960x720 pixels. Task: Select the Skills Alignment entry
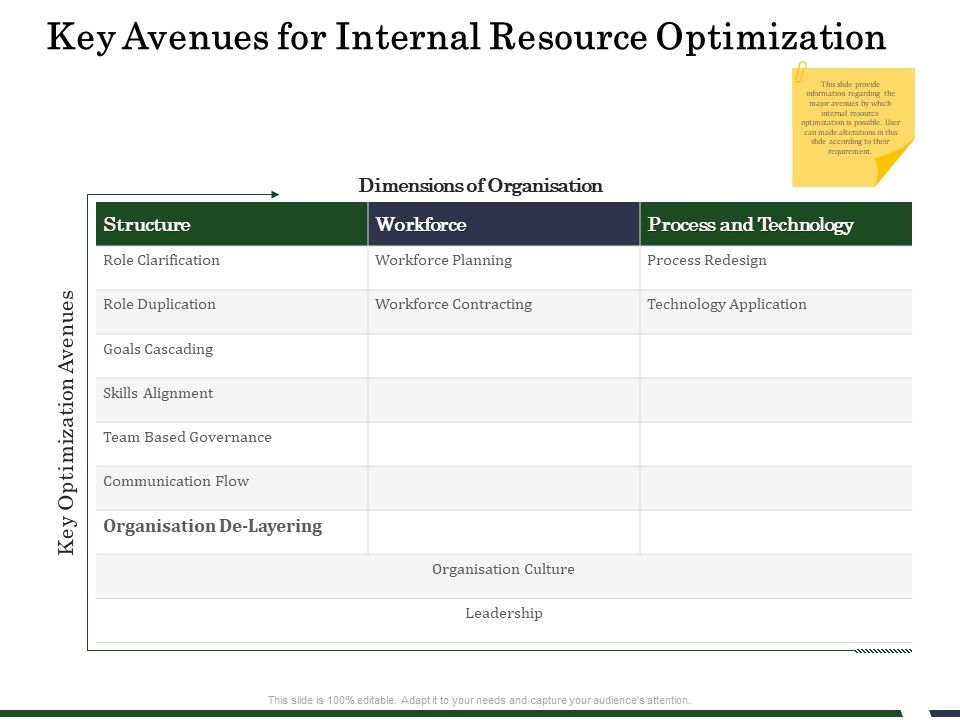158,394
